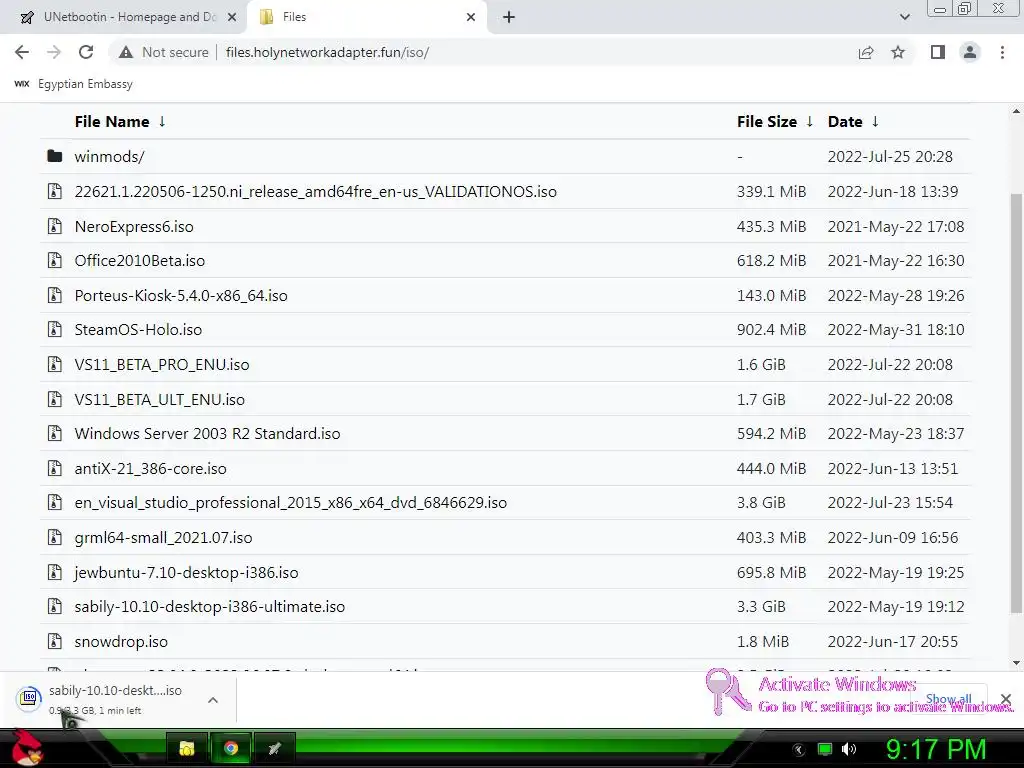1024x768 pixels.
Task: Download SteamOS-Holo.iso
Action: pos(138,330)
